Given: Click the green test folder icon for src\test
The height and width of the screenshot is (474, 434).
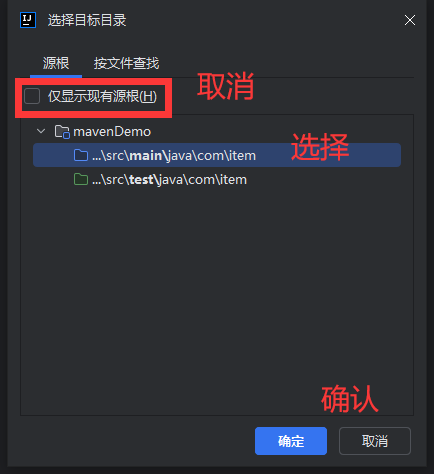Looking at the screenshot, I should [81, 180].
